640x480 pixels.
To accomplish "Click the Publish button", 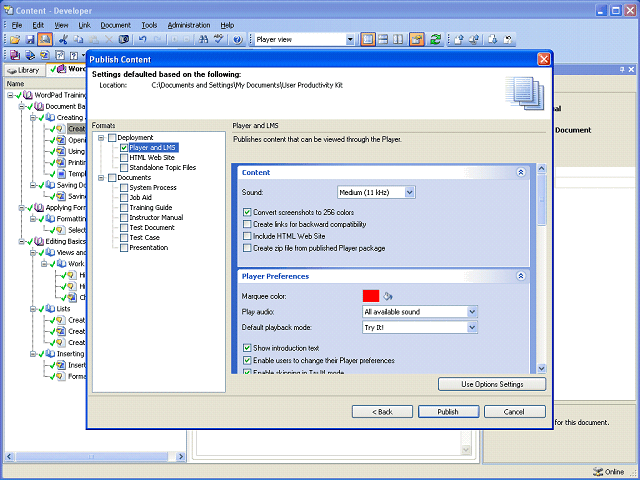I will click(448, 412).
